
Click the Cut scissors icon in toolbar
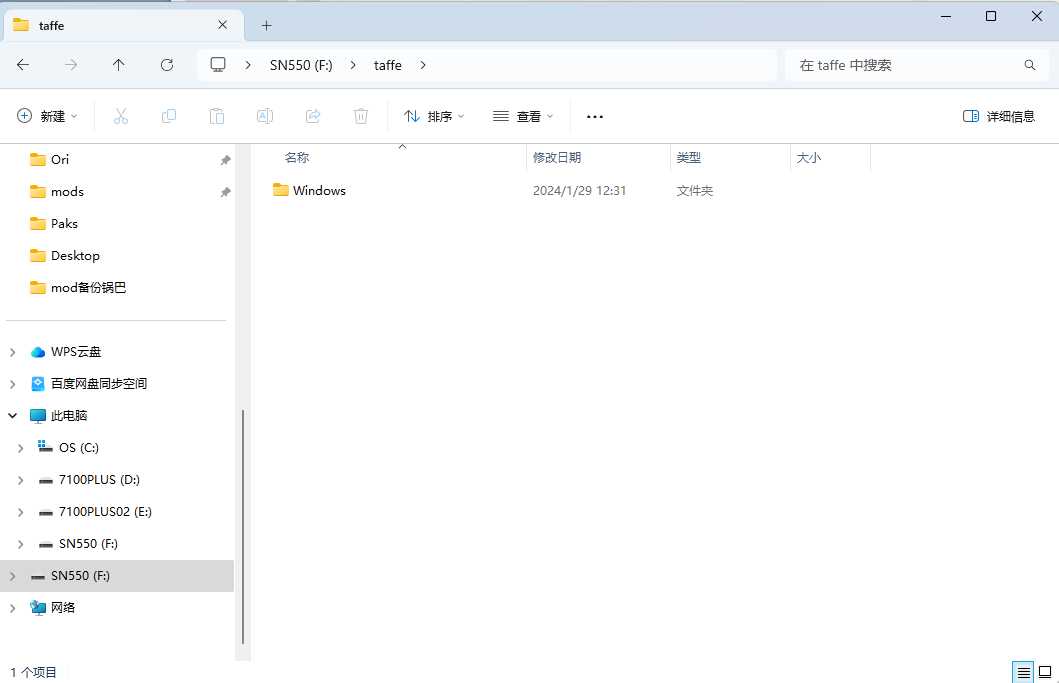[x=121, y=116]
